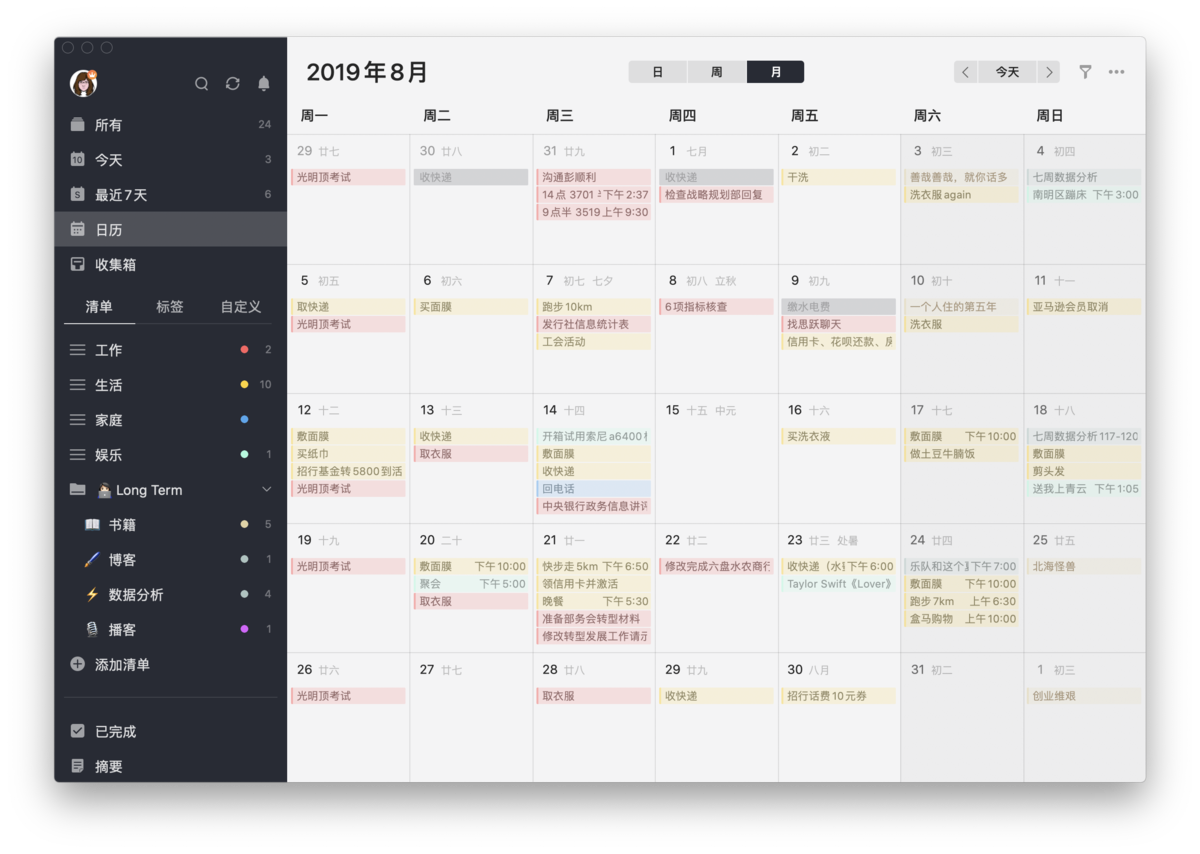
Task: Click the sync refresh icon
Action: (x=233, y=84)
